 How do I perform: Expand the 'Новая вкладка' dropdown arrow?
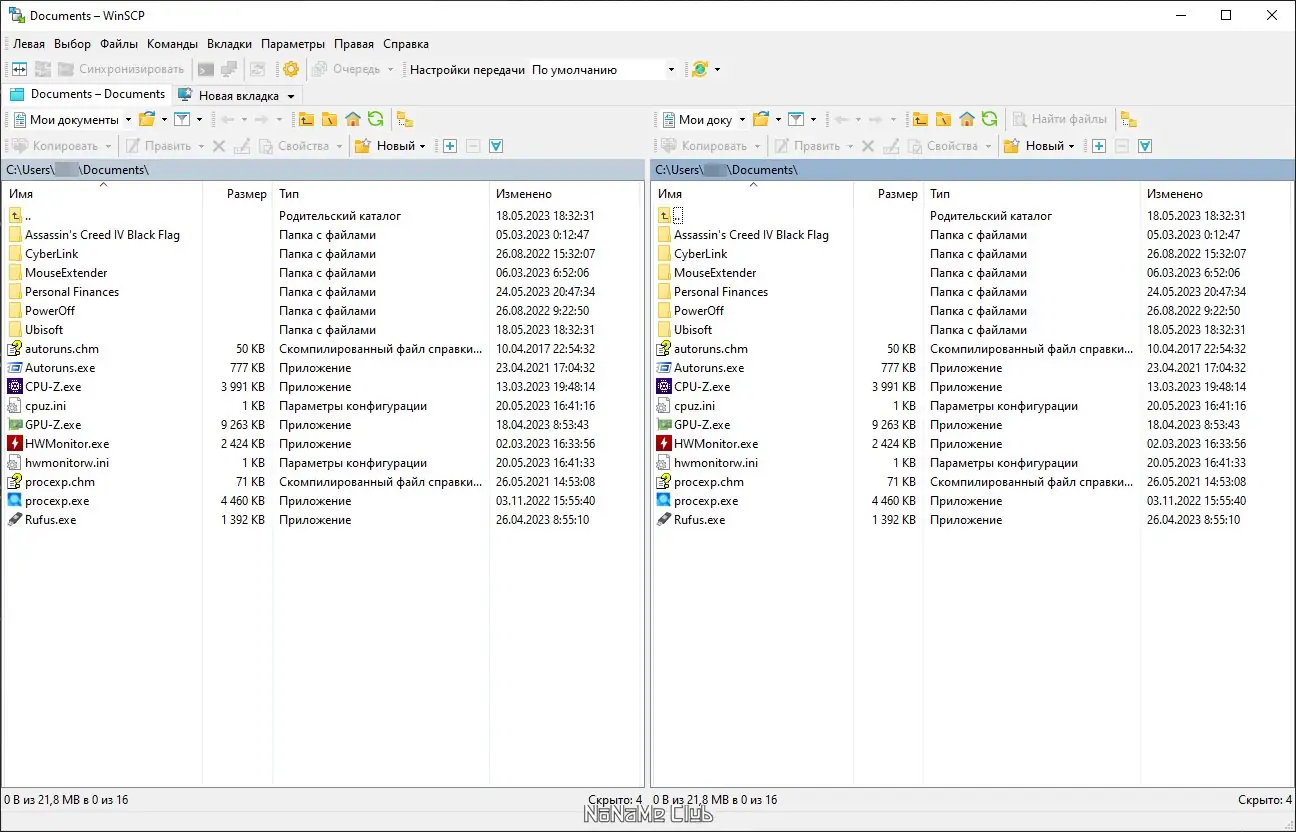click(291, 96)
